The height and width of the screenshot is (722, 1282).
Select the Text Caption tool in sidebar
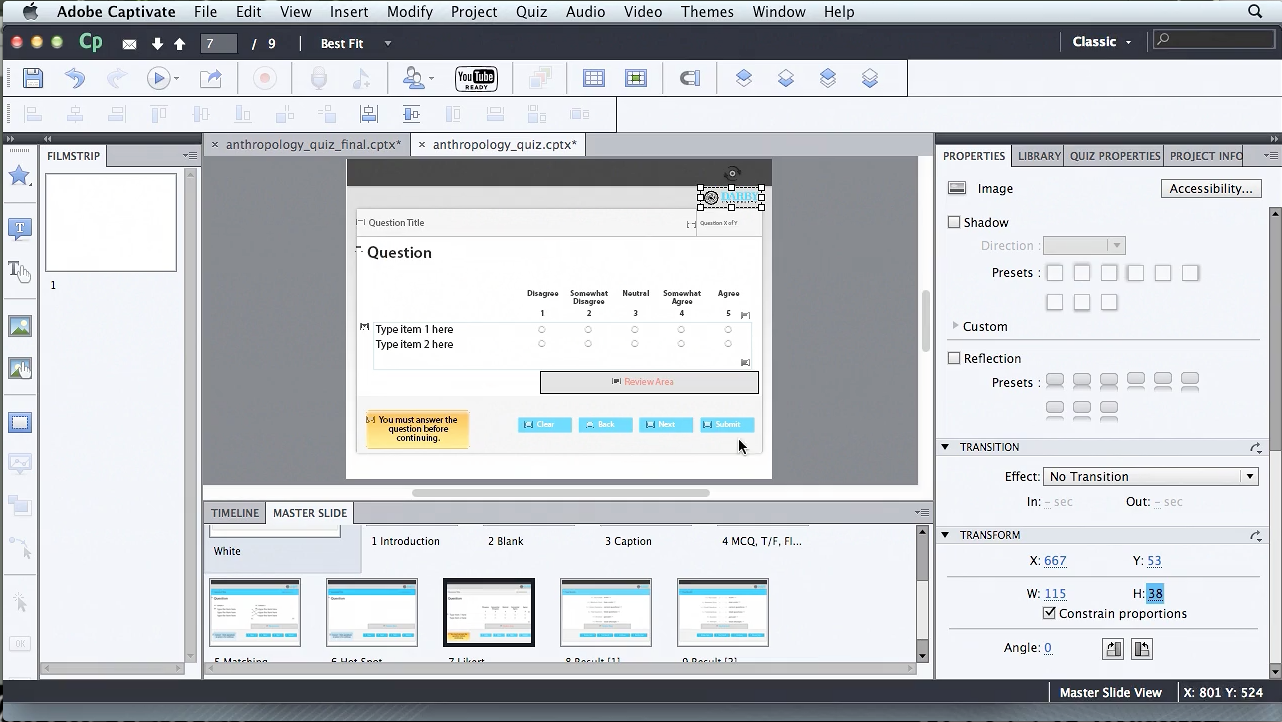click(x=19, y=229)
